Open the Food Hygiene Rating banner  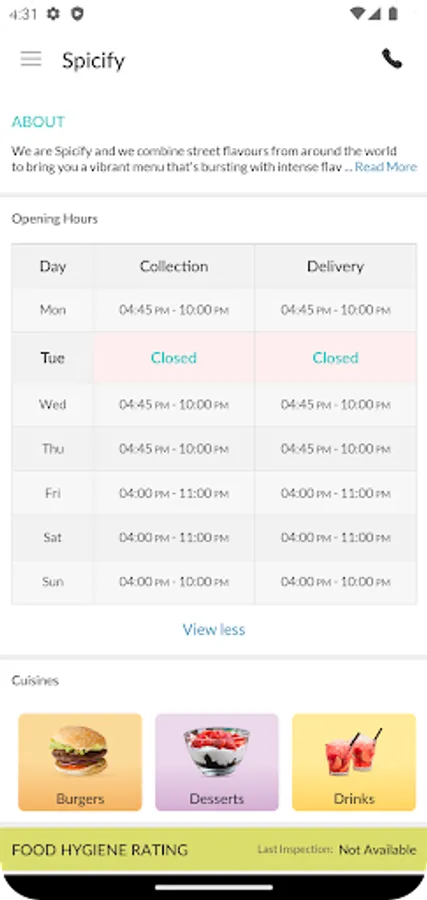point(214,850)
